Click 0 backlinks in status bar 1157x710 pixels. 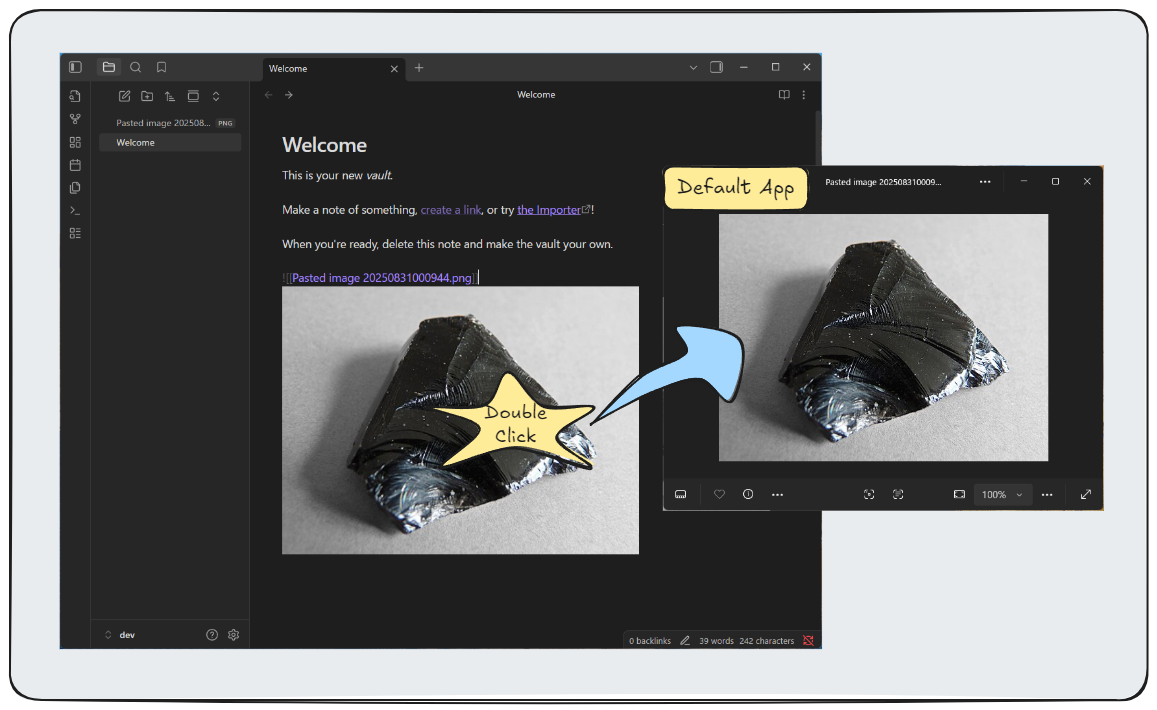pyautogui.click(x=650, y=641)
